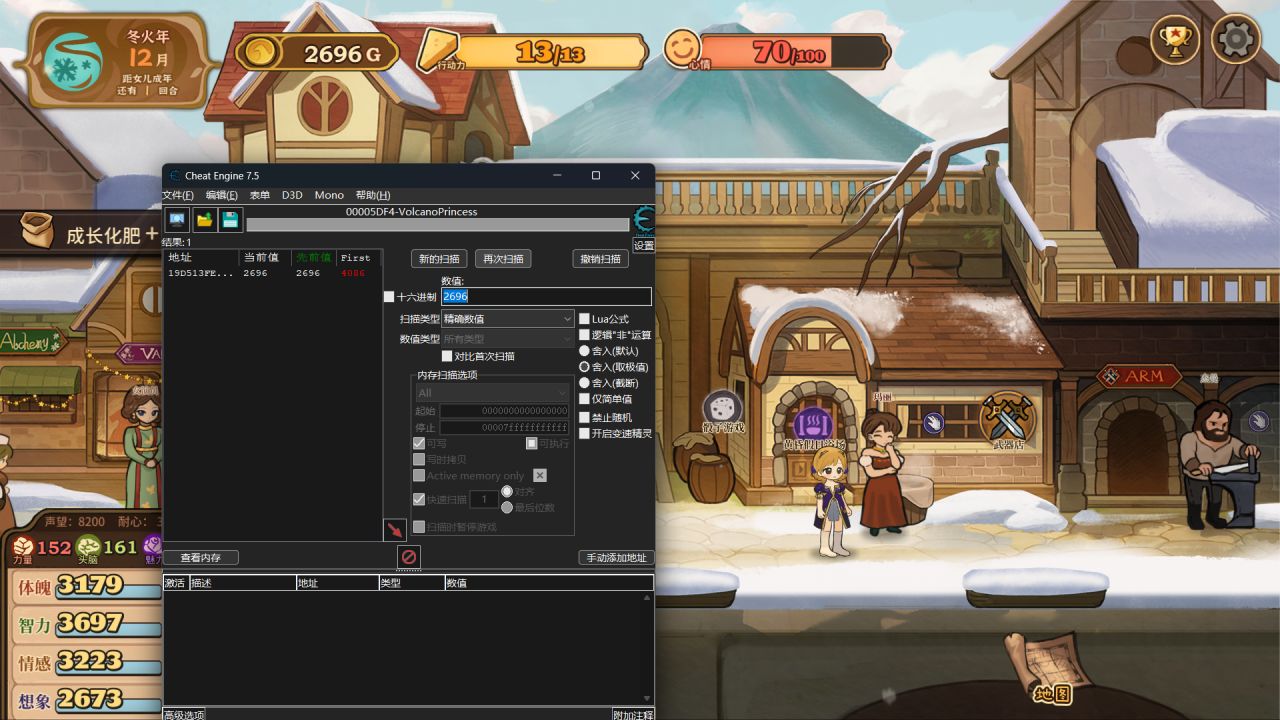Toggle the 十六进制 hexadecimal checkbox
Screen dimensions: 1280x720
point(389,297)
